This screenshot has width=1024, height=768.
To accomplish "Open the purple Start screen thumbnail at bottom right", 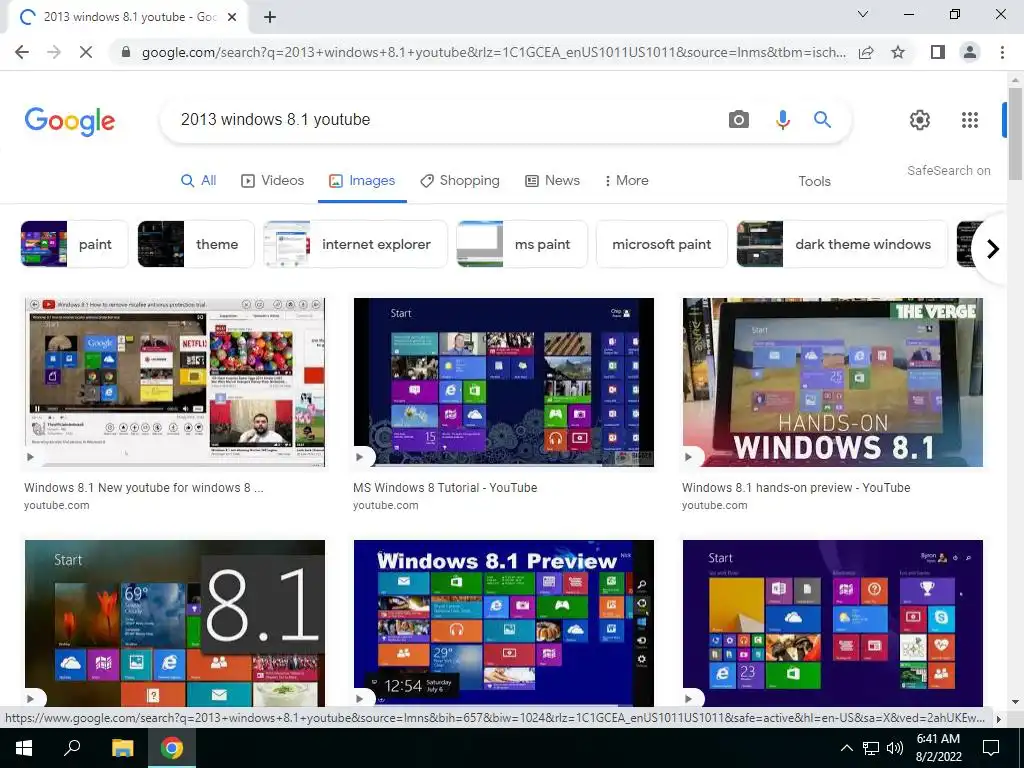I will coord(833,623).
